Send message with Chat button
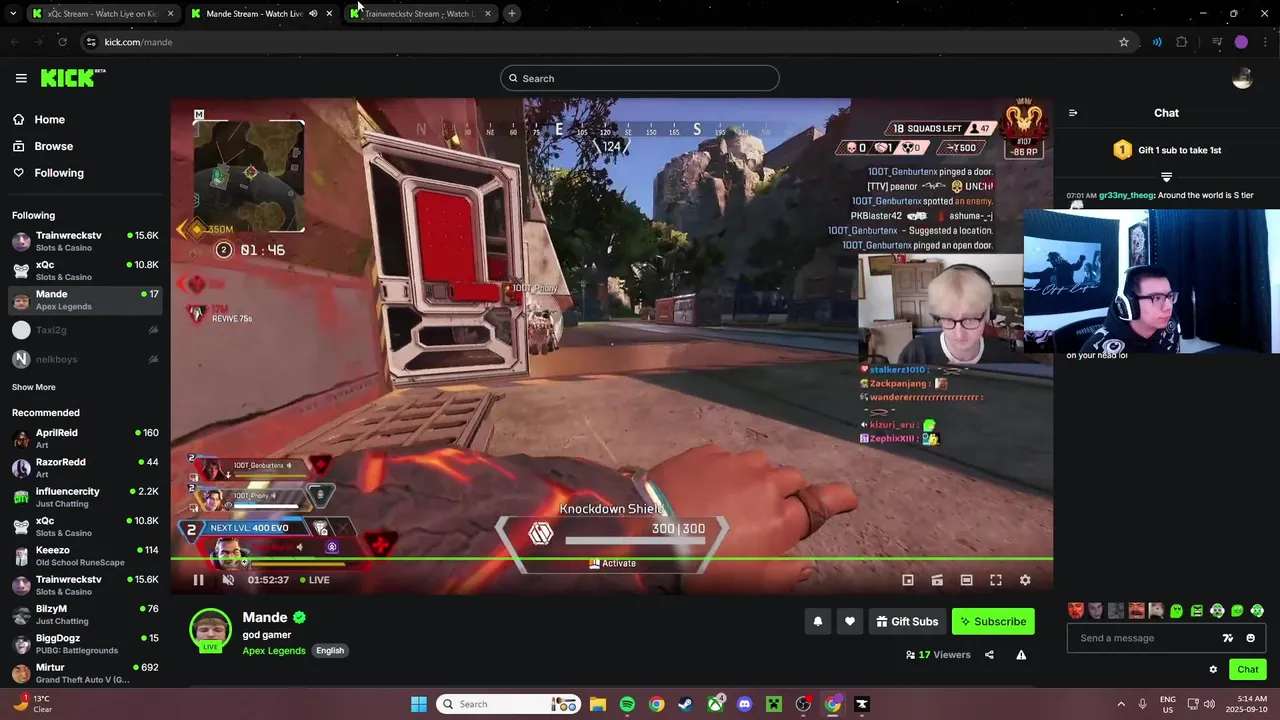Screen dimensions: 1280x720 [1247, 669]
